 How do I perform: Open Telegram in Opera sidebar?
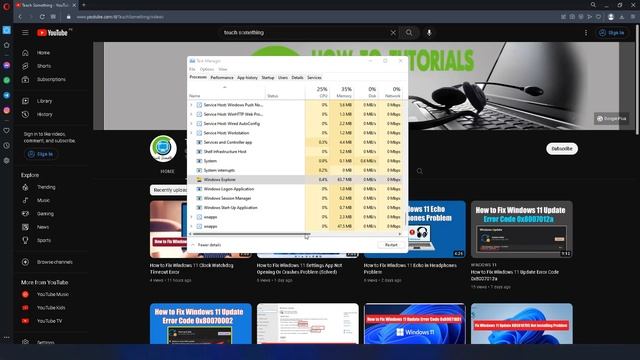pos(7,95)
